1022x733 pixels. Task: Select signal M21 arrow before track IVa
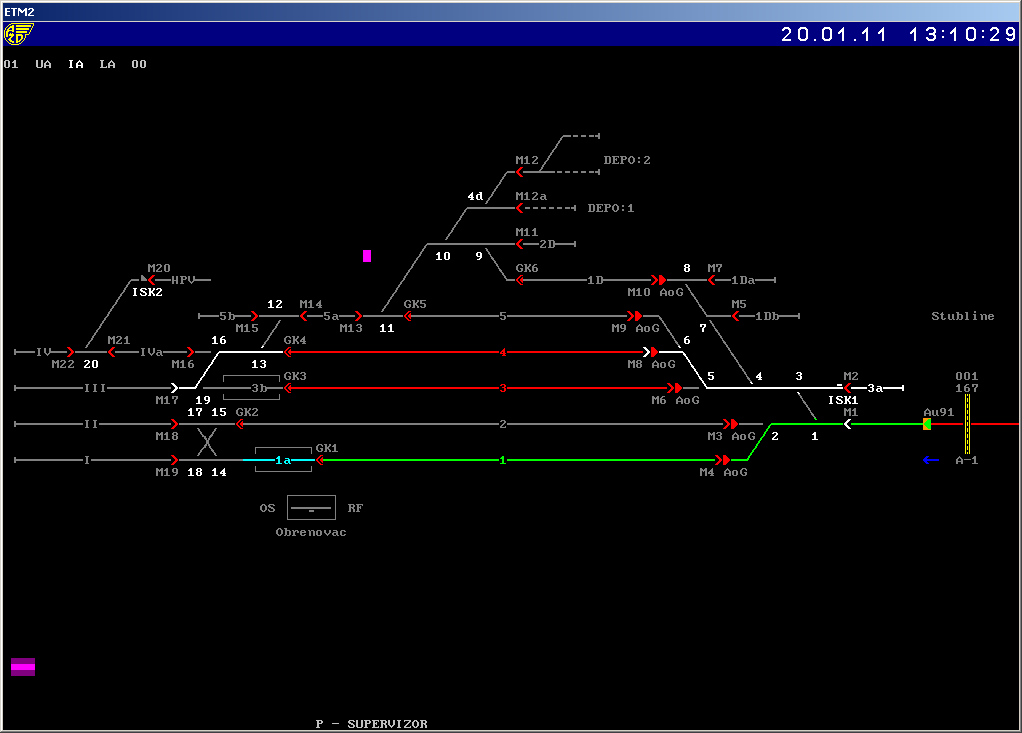coord(111,352)
